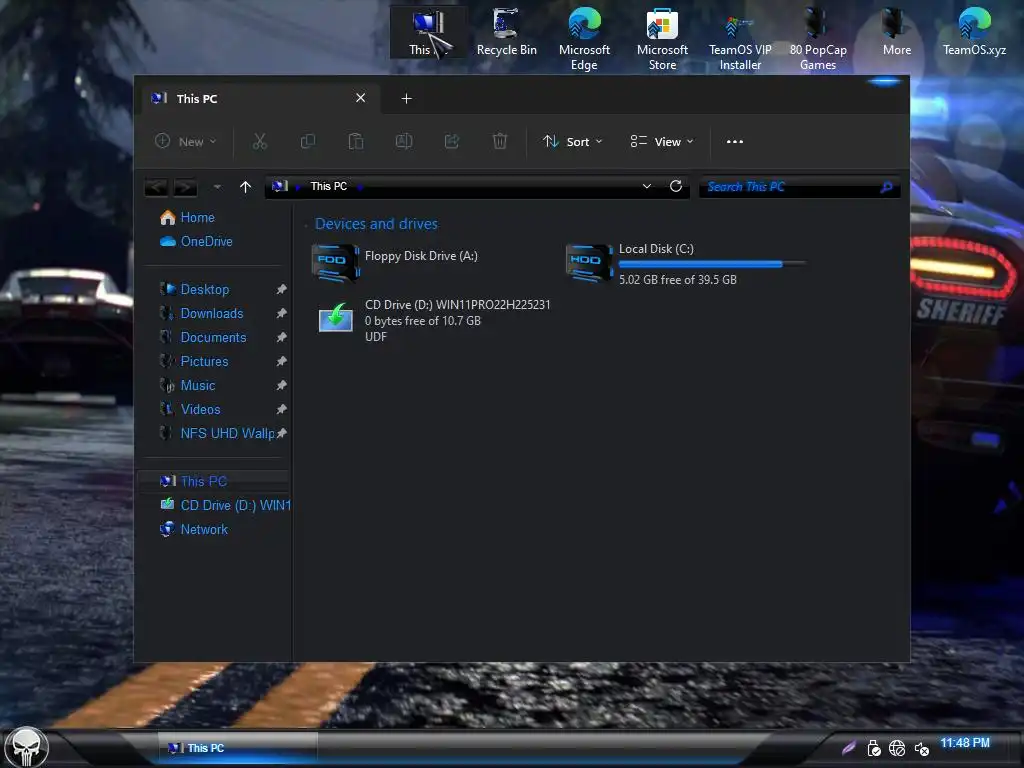Open the recent locations dropdown arrow
Screen dimensions: 1024x768
tap(217, 187)
